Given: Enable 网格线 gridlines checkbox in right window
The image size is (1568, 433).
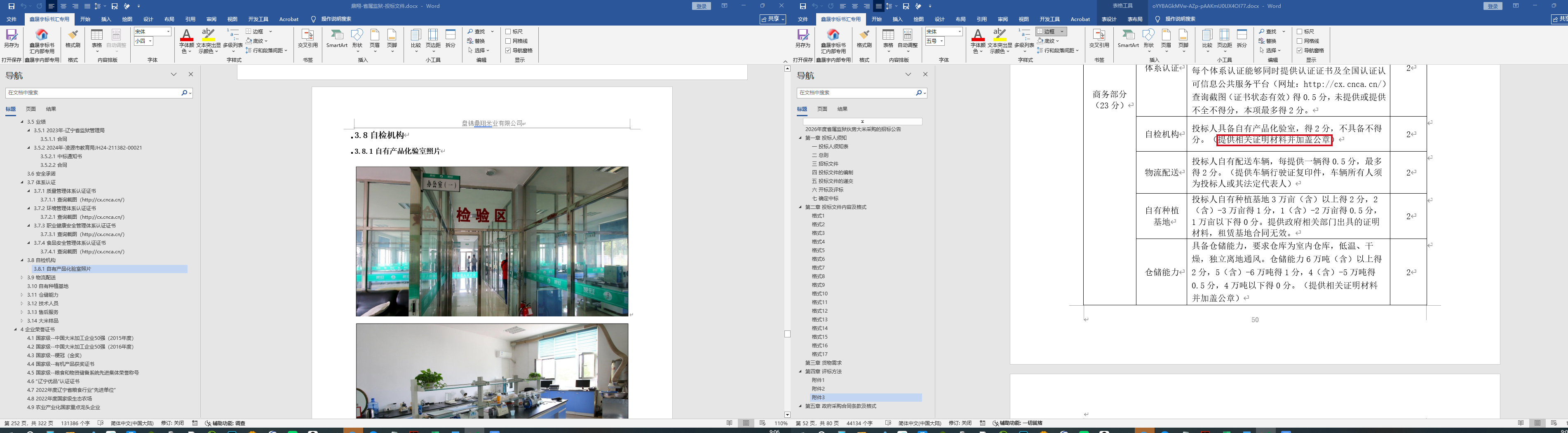Looking at the screenshot, I should [1299, 41].
